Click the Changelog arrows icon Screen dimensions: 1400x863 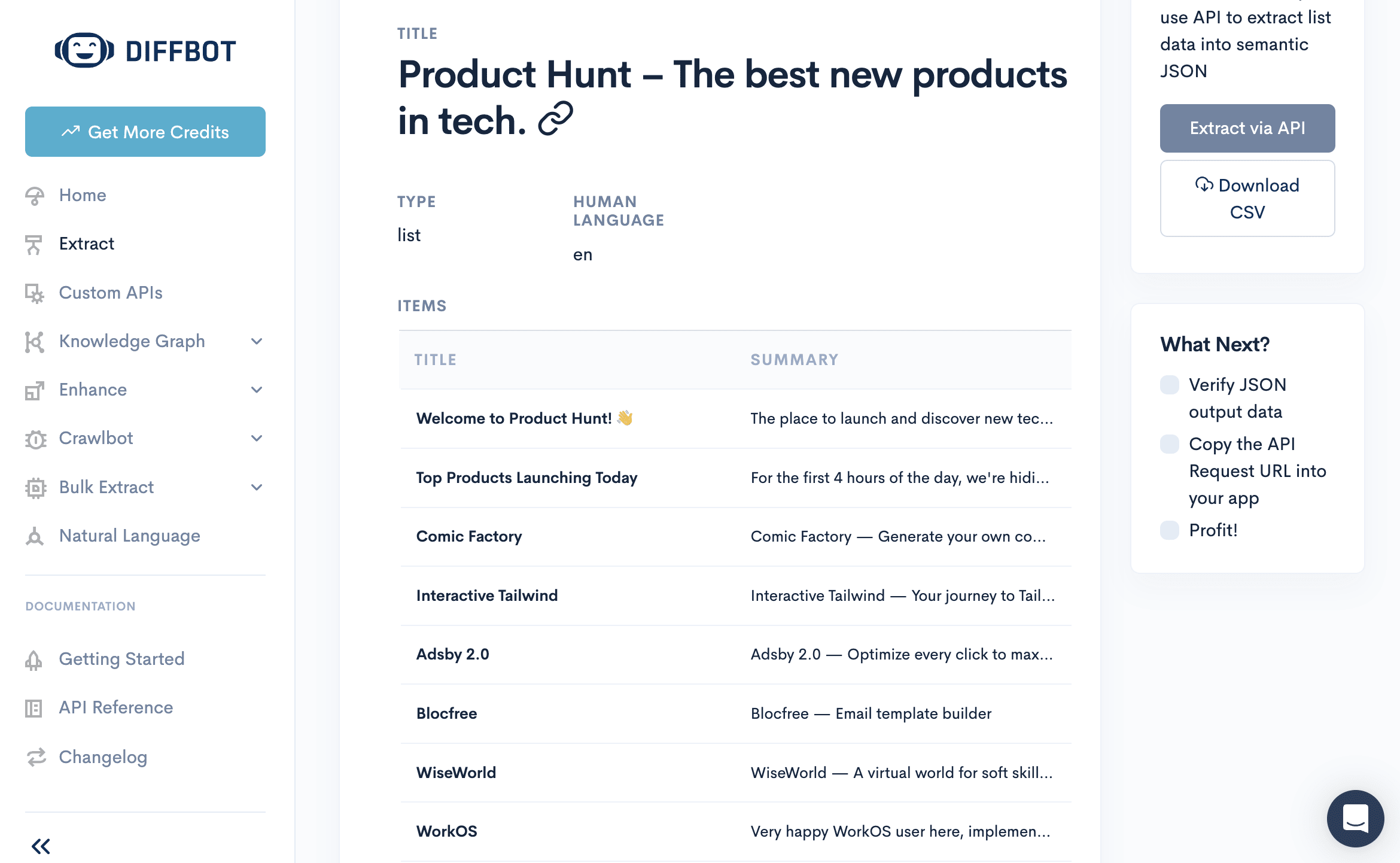(36, 757)
